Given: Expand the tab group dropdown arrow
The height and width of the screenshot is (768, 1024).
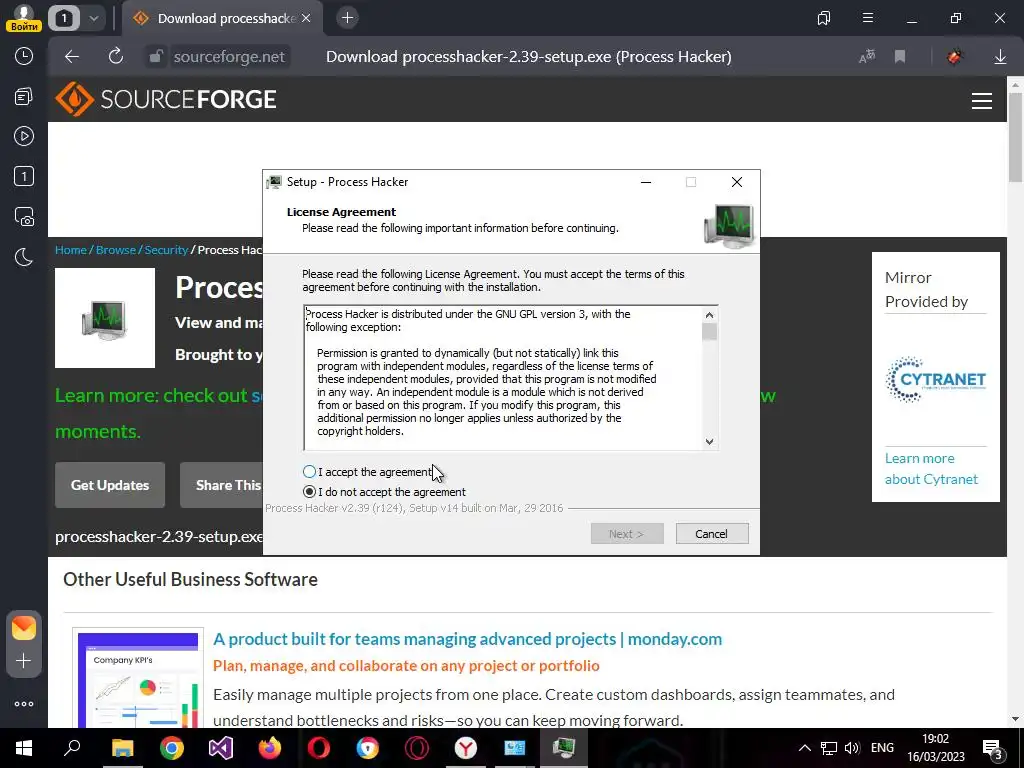Looking at the screenshot, I should click(93, 18).
